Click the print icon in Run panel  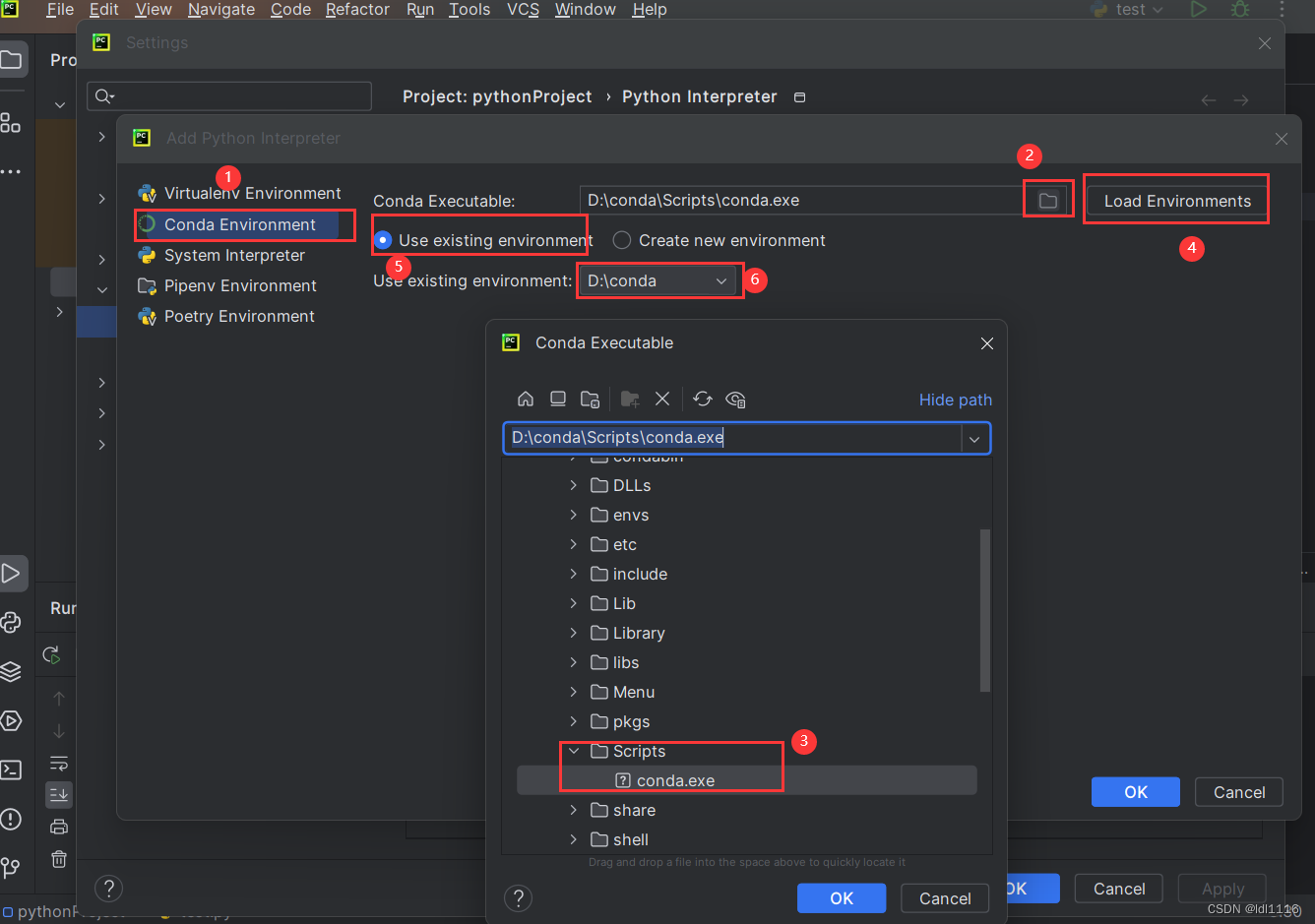[x=59, y=827]
